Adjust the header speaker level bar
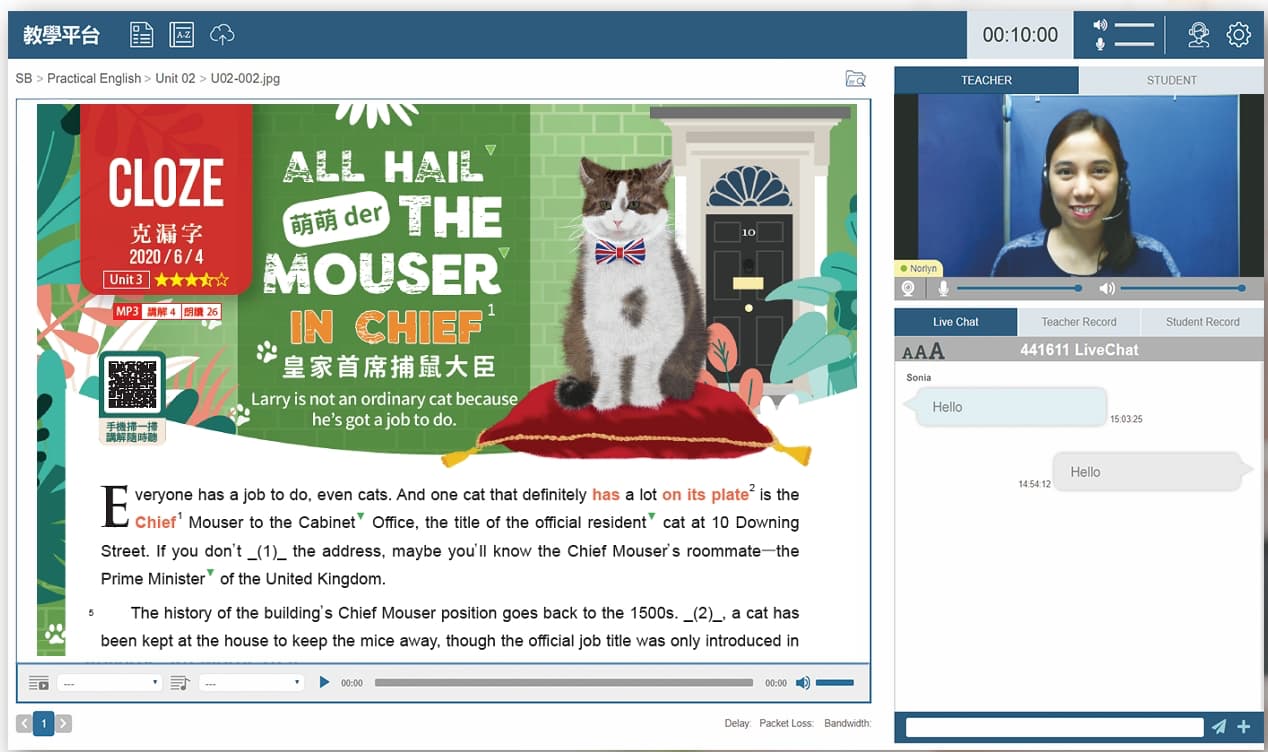Image resolution: width=1268 pixels, height=752 pixels. [1134, 25]
